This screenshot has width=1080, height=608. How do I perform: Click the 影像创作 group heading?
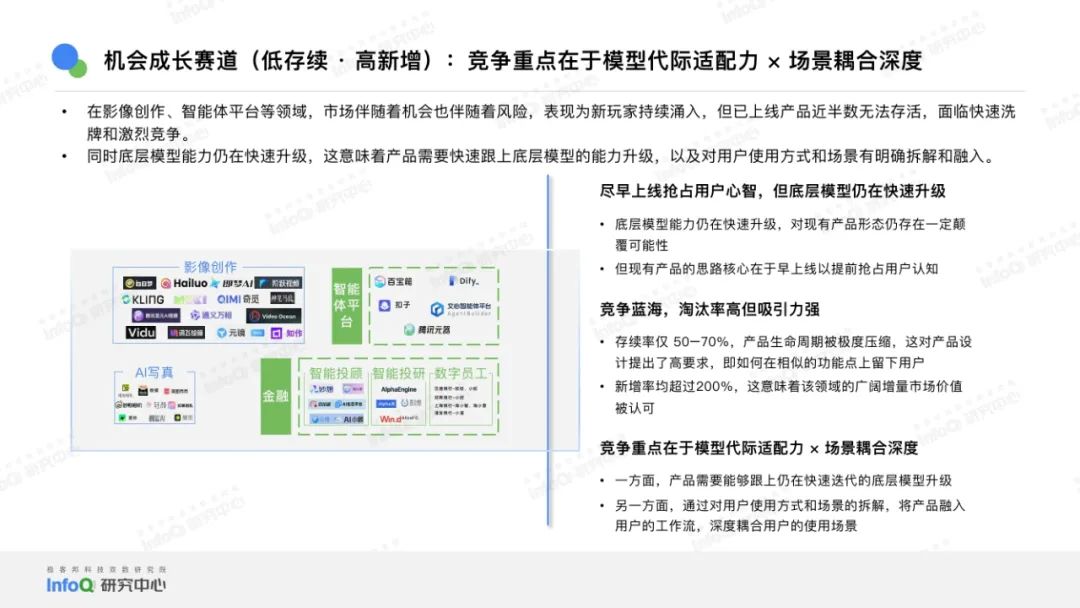click(210, 266)
